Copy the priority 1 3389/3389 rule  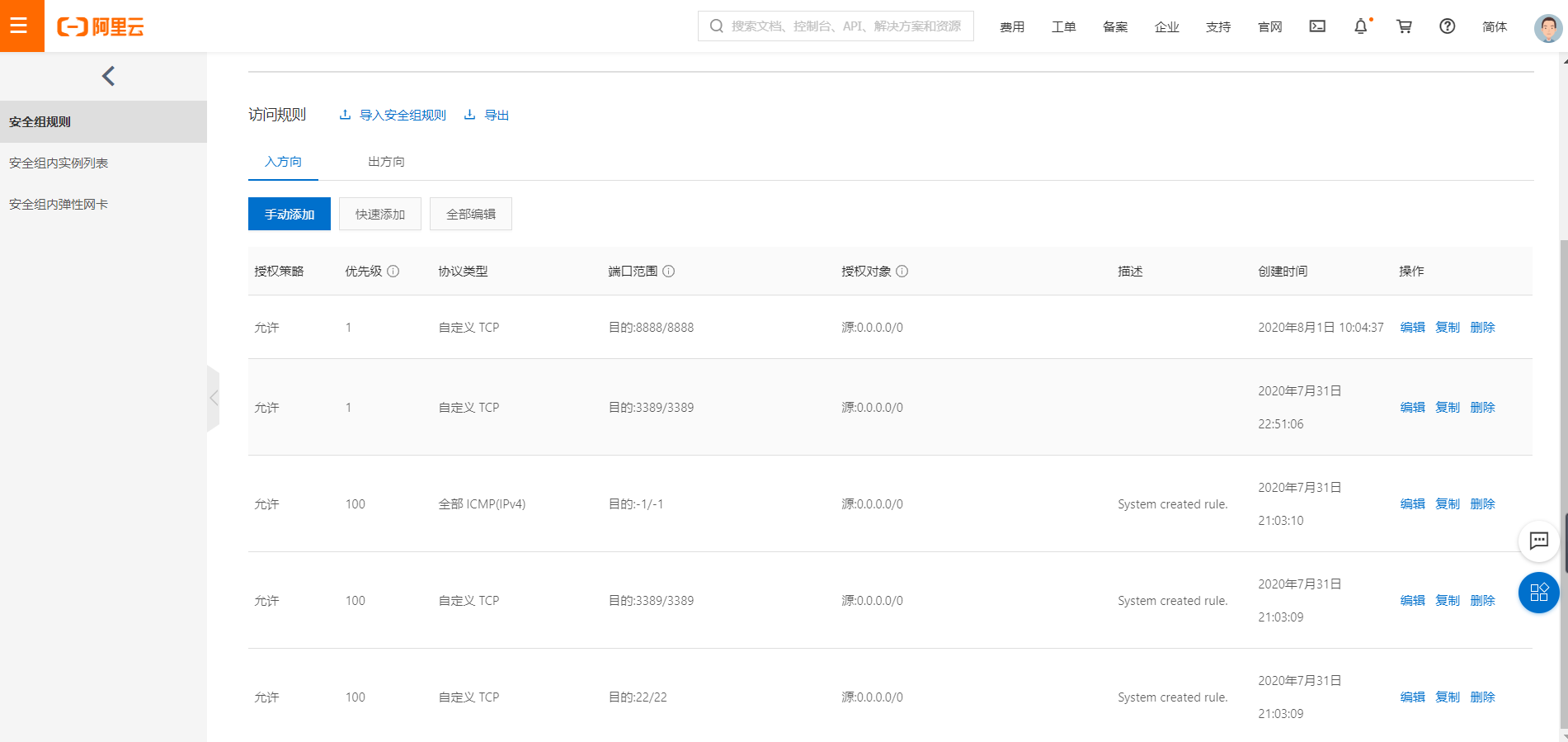pyautogui.click(x=1448, y=408)
